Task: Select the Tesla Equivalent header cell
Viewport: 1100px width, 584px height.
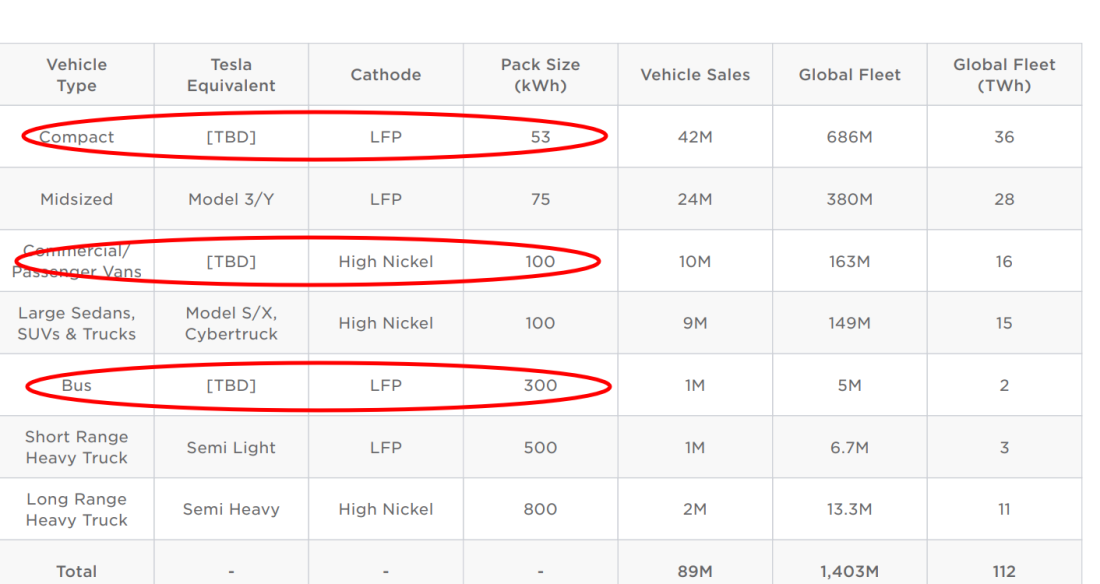Action: (231, 75)
